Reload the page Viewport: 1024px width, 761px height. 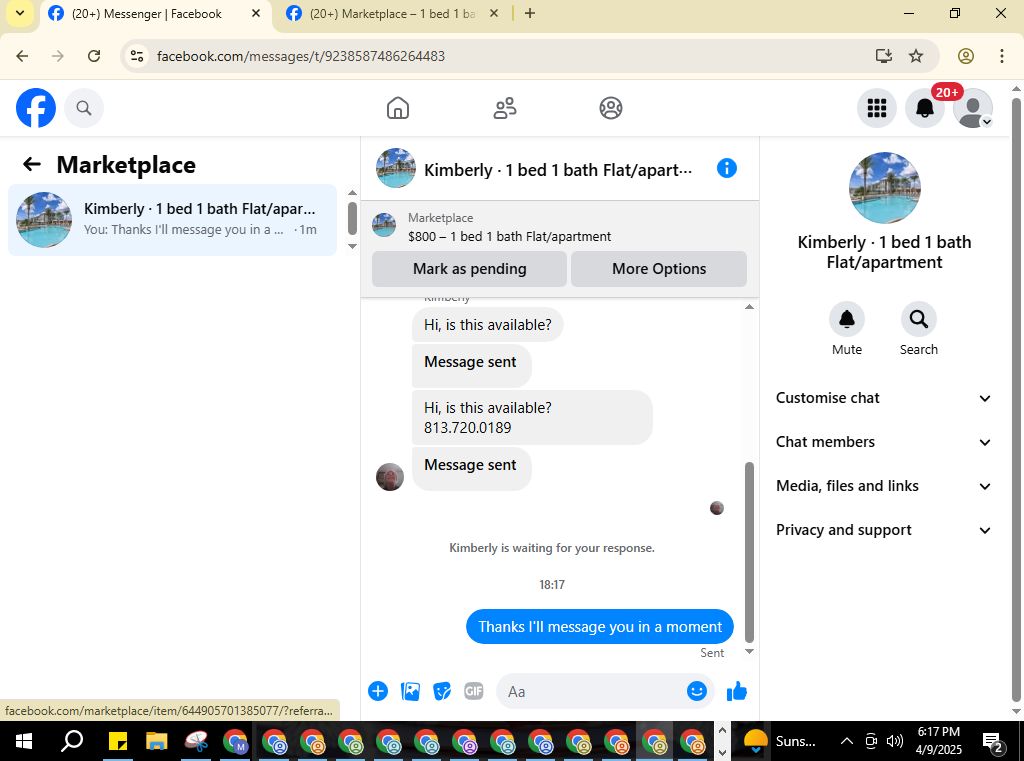(94, 56)
